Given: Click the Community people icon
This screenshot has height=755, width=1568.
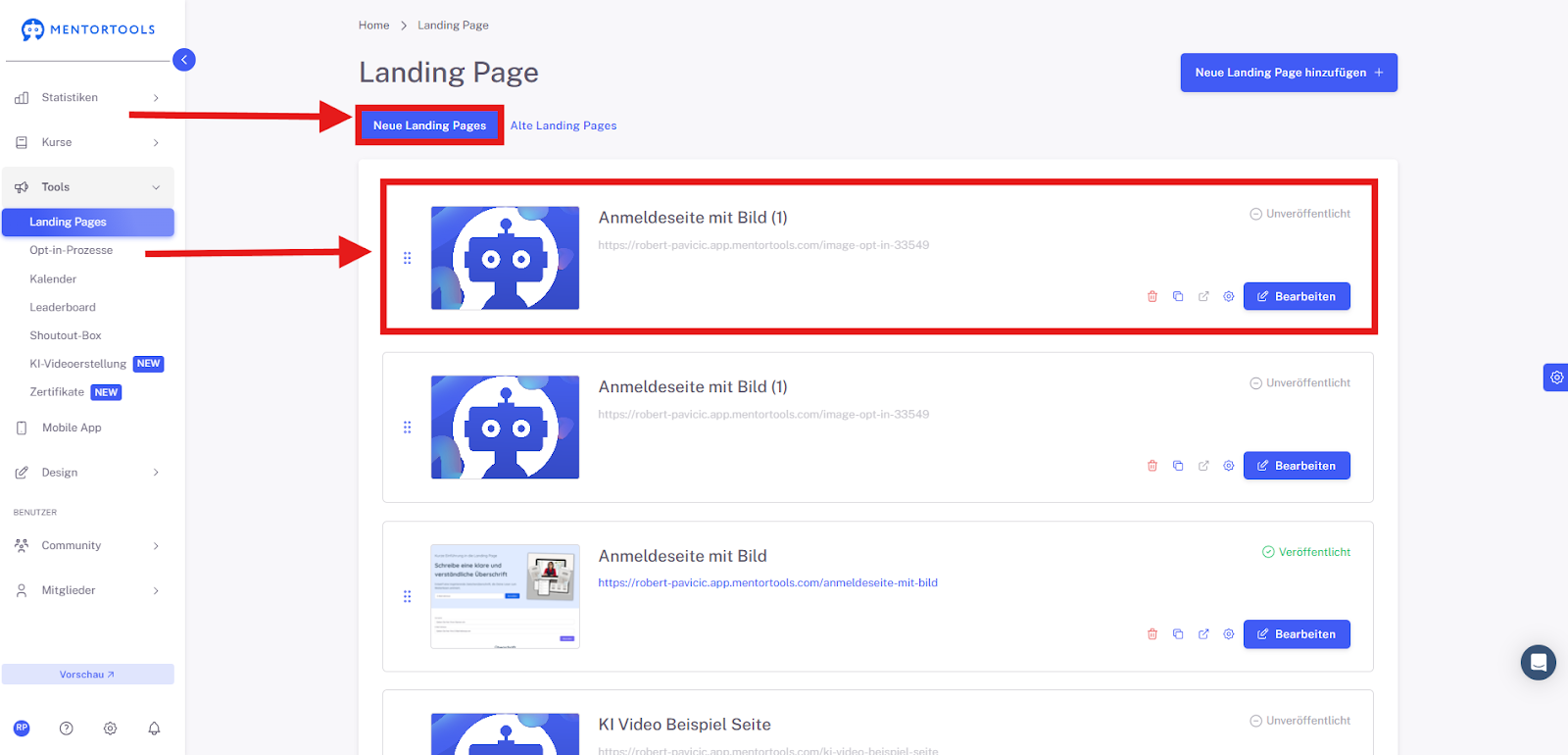Looking at the screenshot, I should 22,545.
